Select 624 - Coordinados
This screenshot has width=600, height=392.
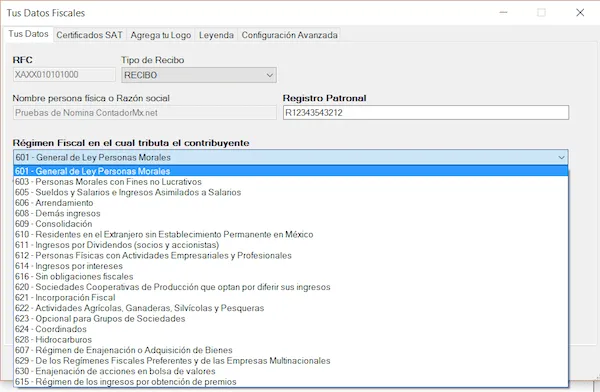(x=291, y=329)
